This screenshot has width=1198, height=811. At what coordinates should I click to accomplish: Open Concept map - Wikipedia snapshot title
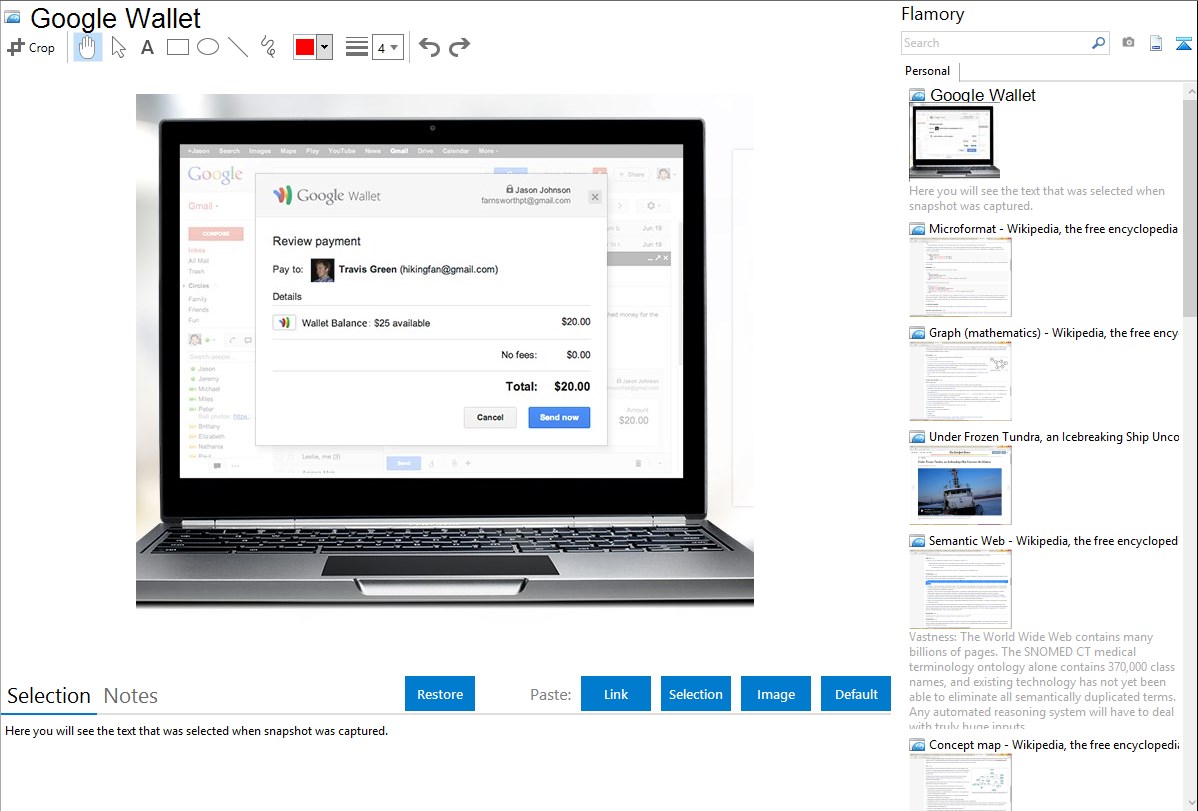1054,744
